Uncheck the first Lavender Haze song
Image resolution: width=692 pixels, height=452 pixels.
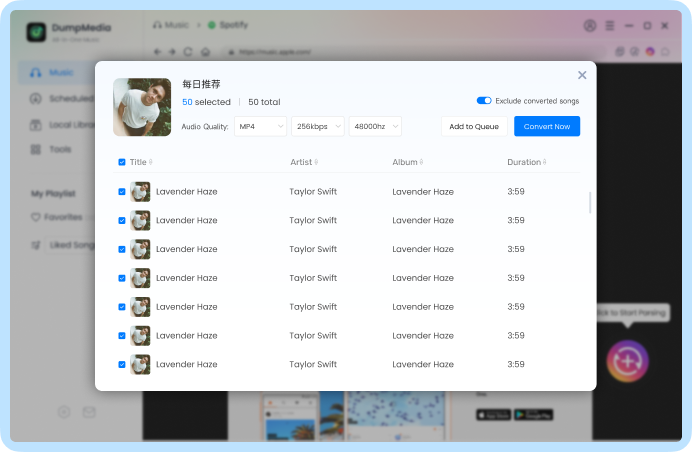(x=122, y=191)
